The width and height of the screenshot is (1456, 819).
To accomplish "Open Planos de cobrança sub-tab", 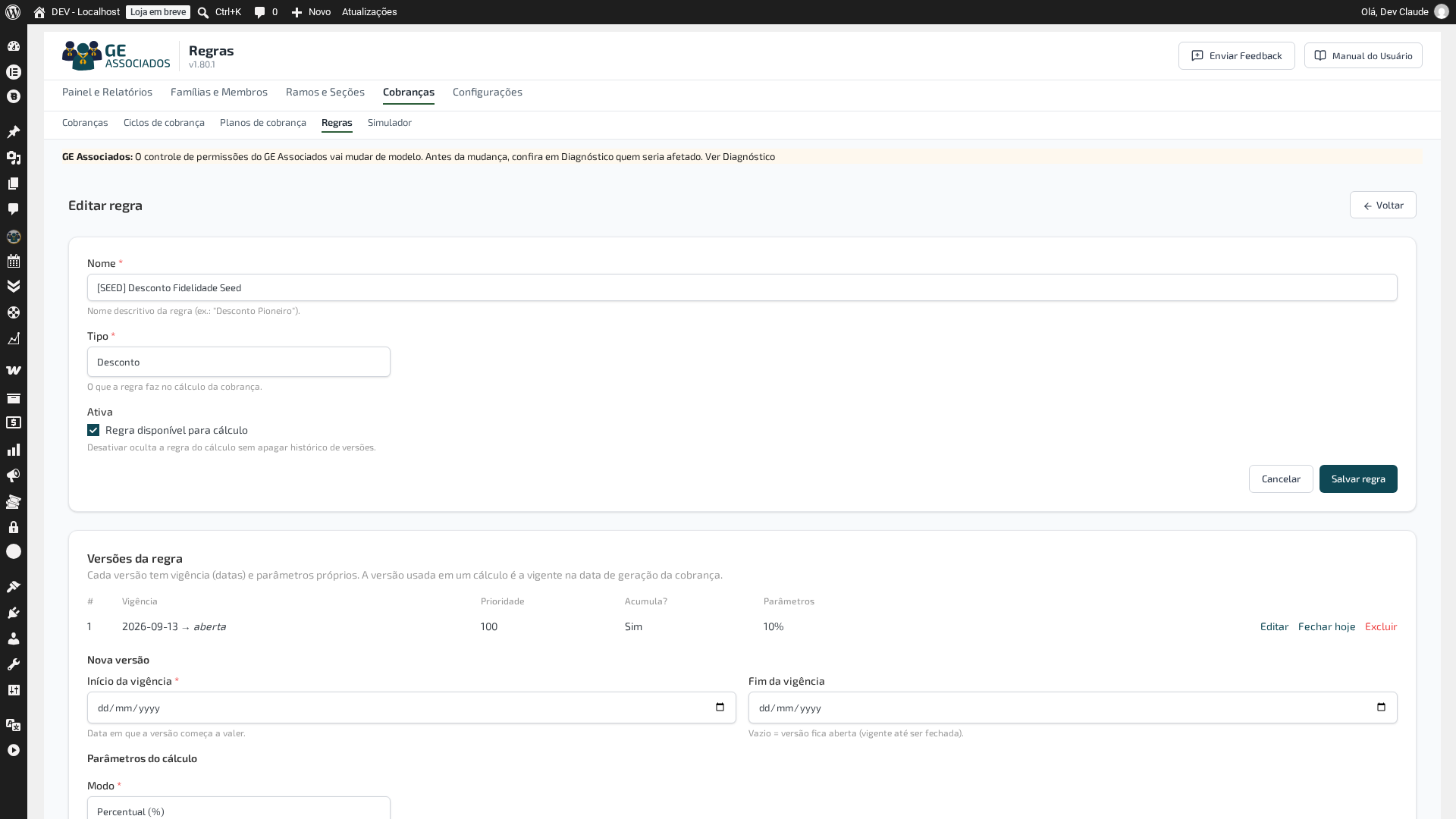I will 263,123.
